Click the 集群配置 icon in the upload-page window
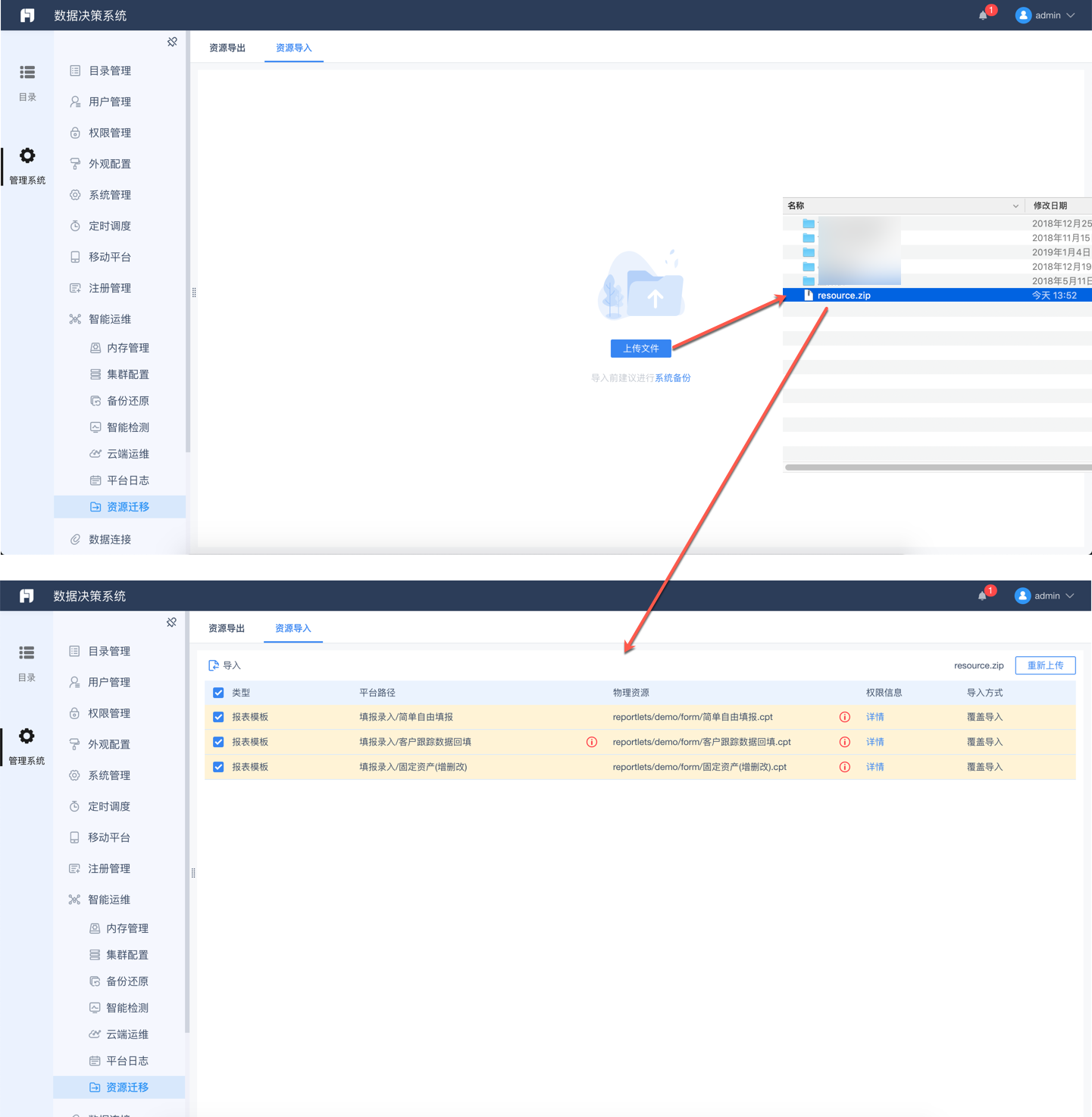 click(x=95, y=374)
